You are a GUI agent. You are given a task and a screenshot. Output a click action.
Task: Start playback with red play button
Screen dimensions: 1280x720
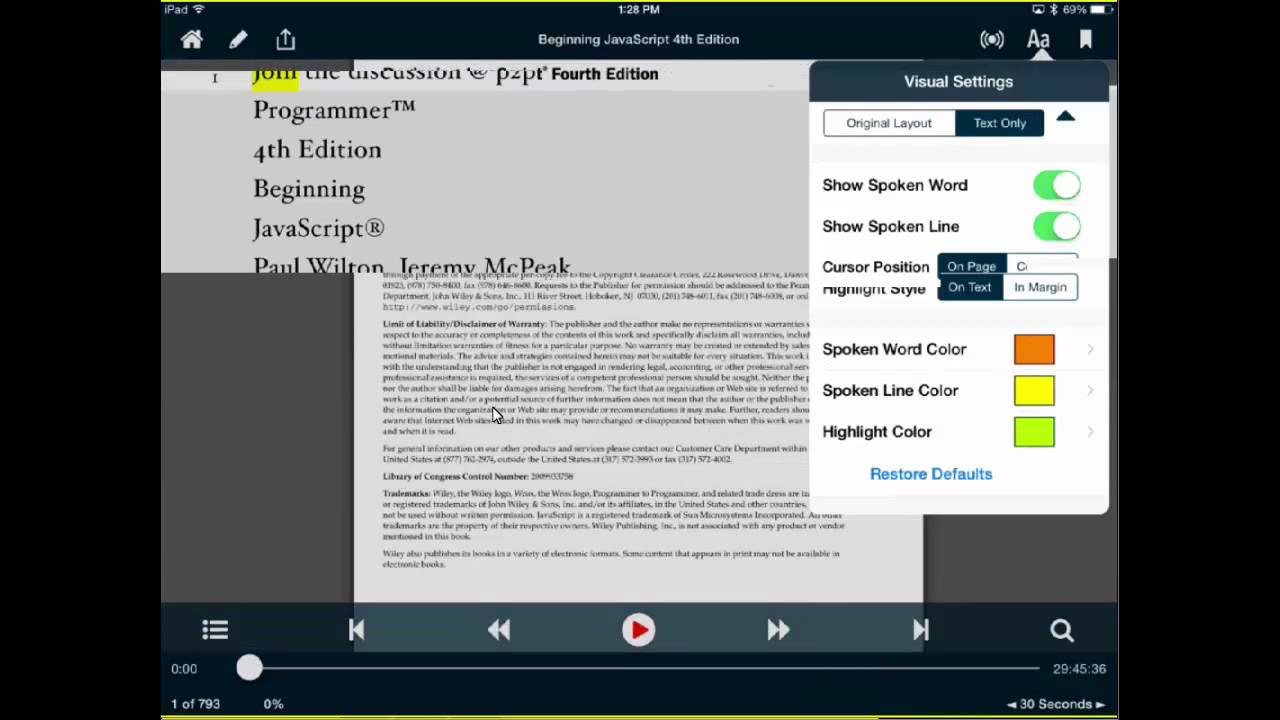coord(638,630)
